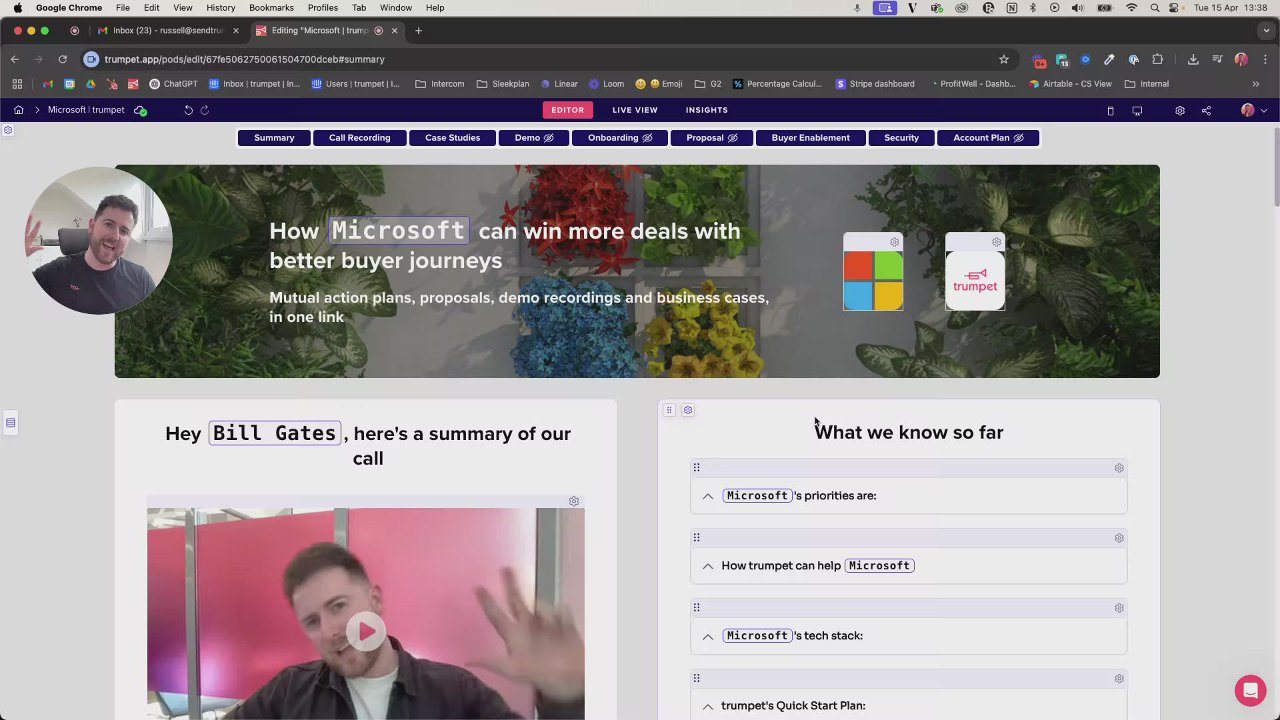Screen dimensions: 1280x720
Task: Open the ChatGPT bookmark
Action: click(174, 84)
